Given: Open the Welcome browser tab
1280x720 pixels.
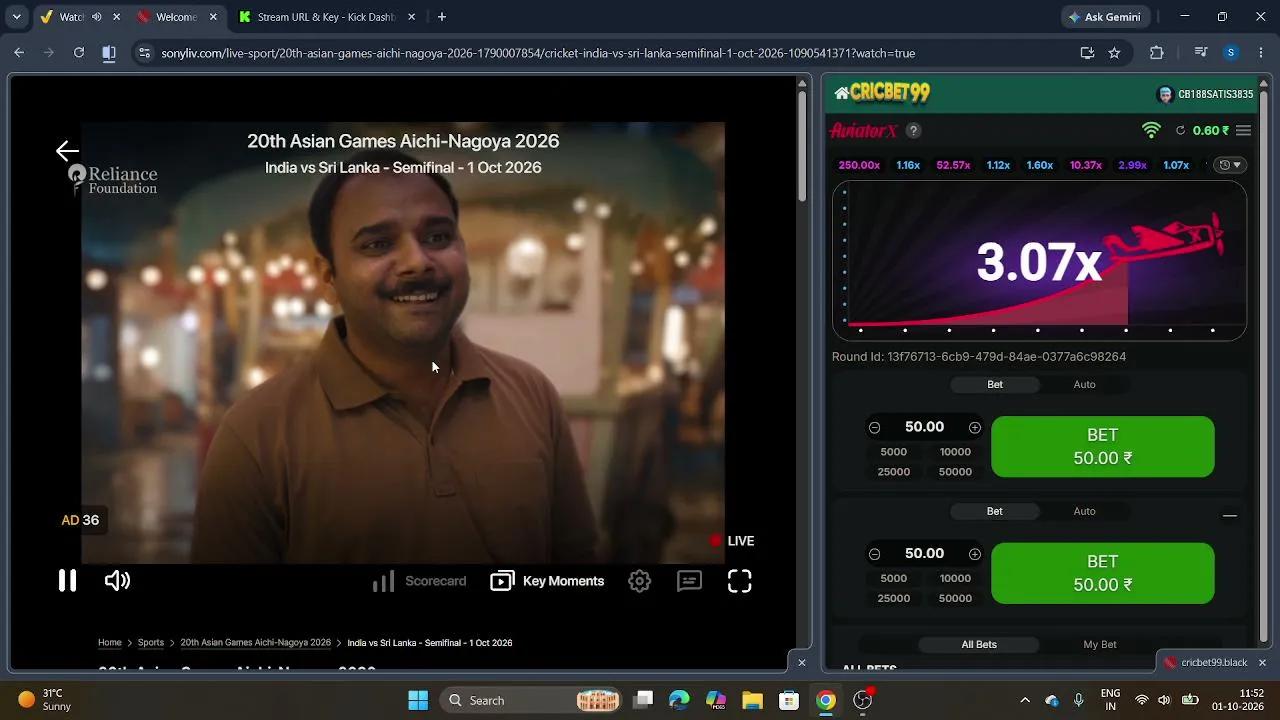Looking at the screenshot, I should coord(178,17).
